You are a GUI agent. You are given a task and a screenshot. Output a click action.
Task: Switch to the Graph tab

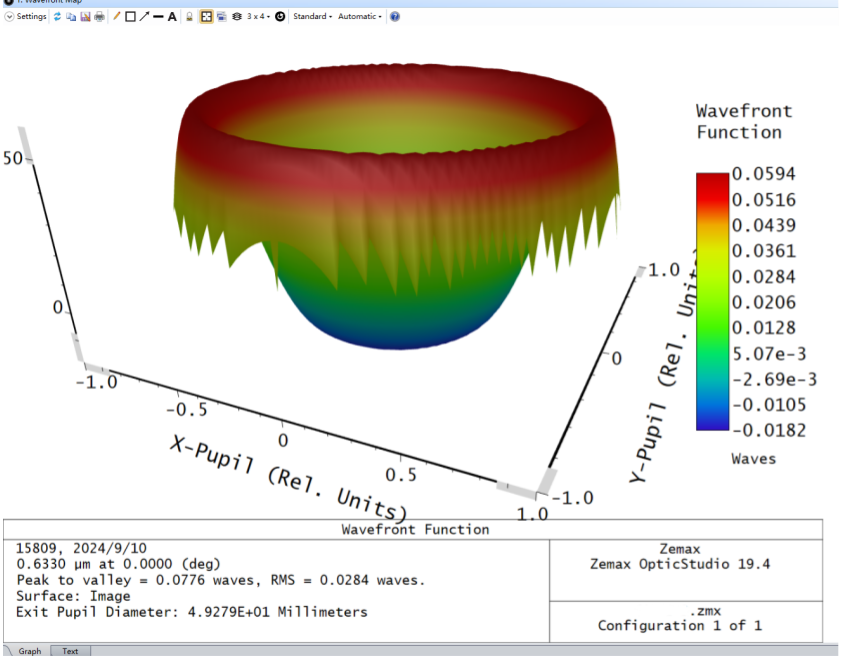pos(30,651)
